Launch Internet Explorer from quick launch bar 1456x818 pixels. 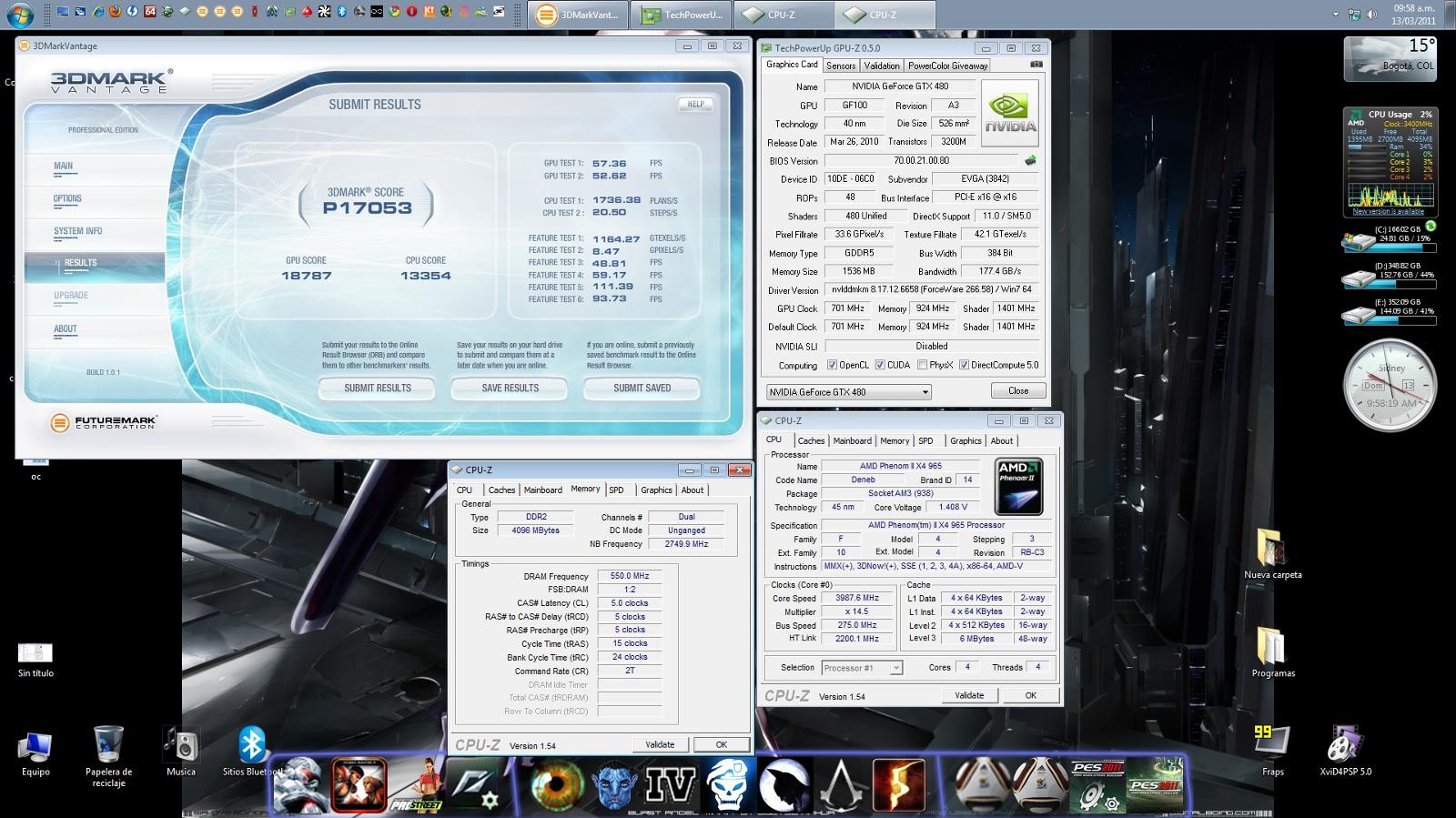click(x=97, y=12)
